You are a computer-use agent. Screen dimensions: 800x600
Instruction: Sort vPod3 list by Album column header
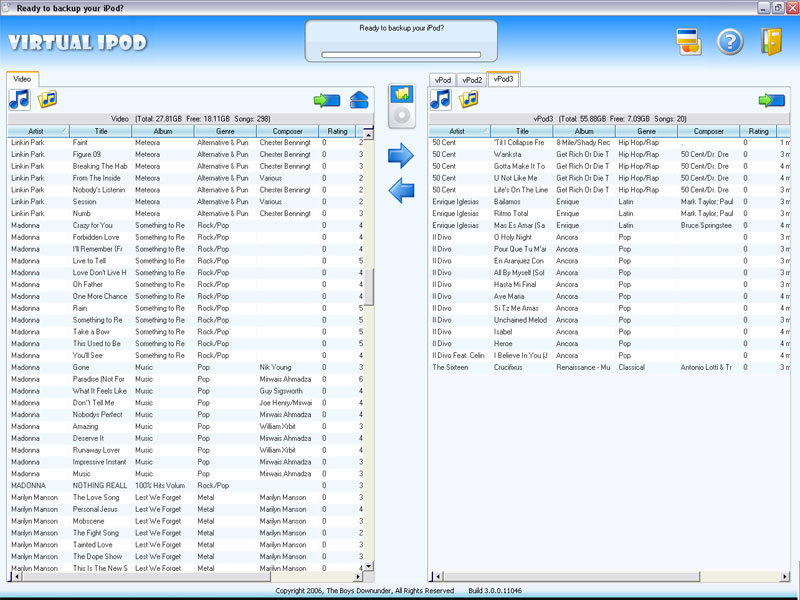coord(584,131)
